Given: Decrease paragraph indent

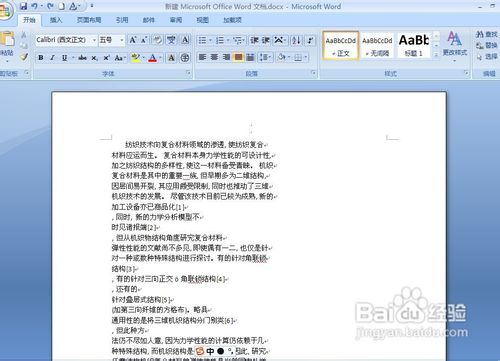Looking at the screenshot, I should point(254,40).
